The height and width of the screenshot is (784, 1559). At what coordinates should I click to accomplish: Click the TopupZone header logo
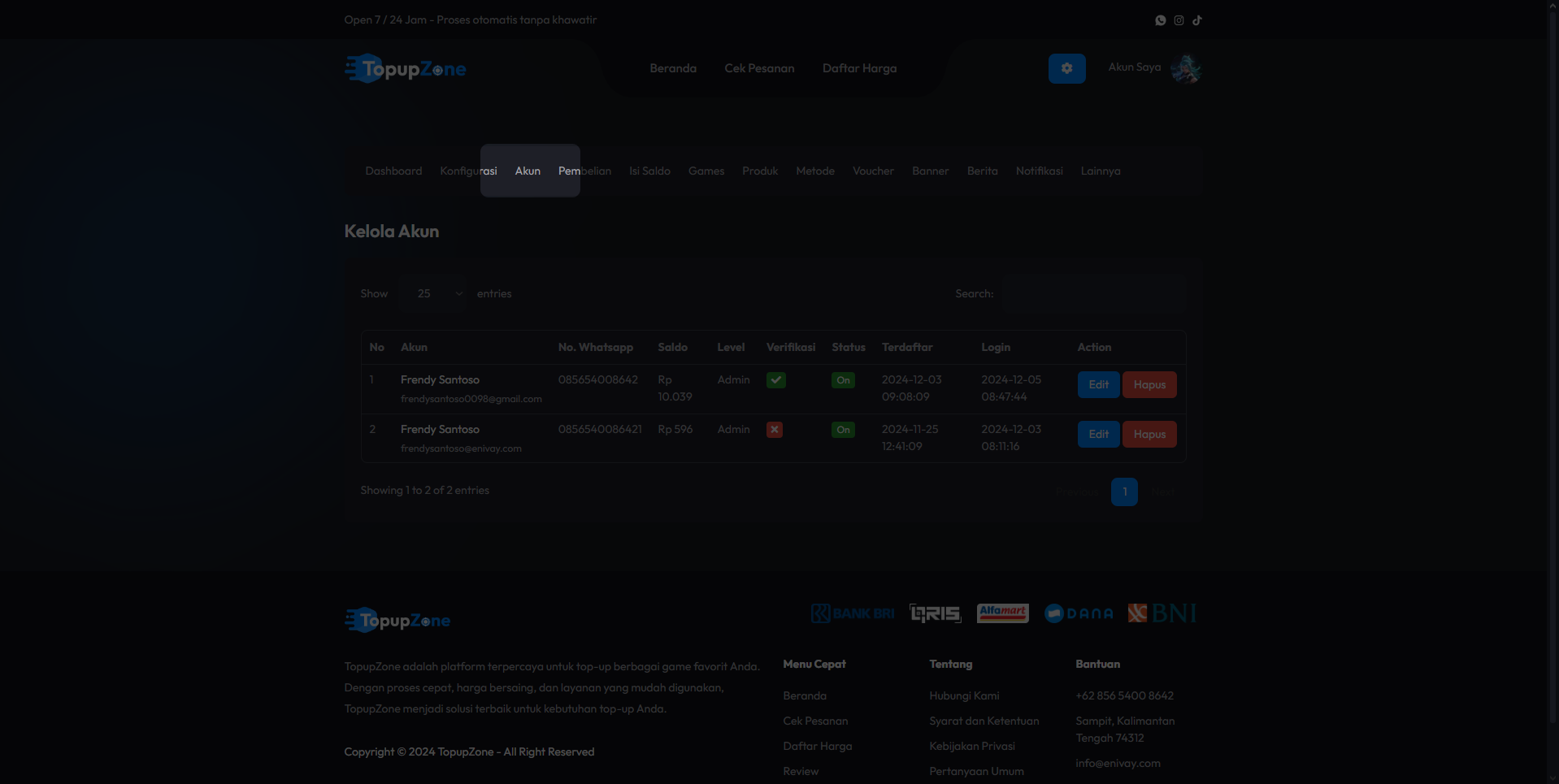click(406, 69)
